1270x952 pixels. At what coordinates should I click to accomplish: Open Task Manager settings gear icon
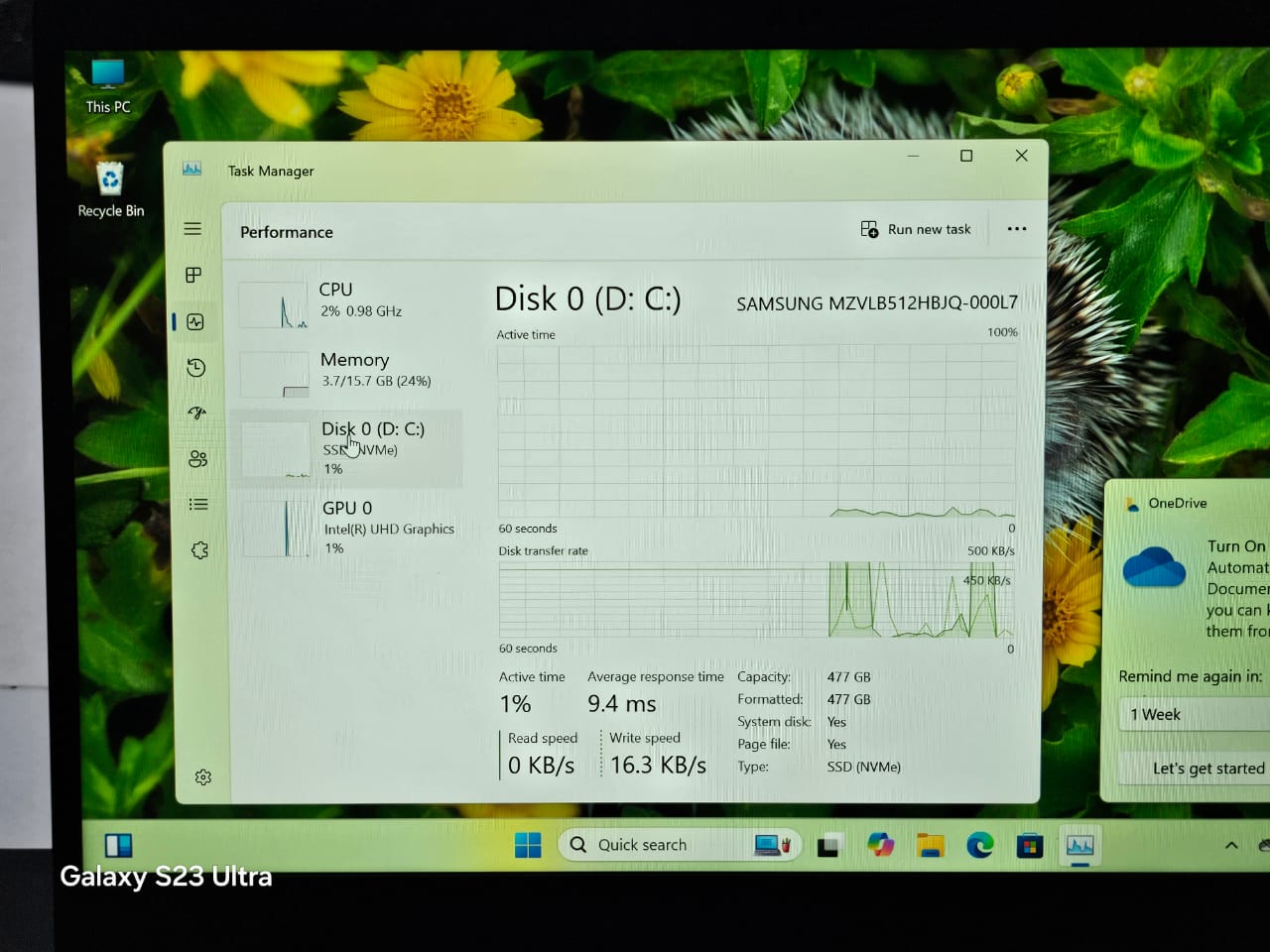203,777
